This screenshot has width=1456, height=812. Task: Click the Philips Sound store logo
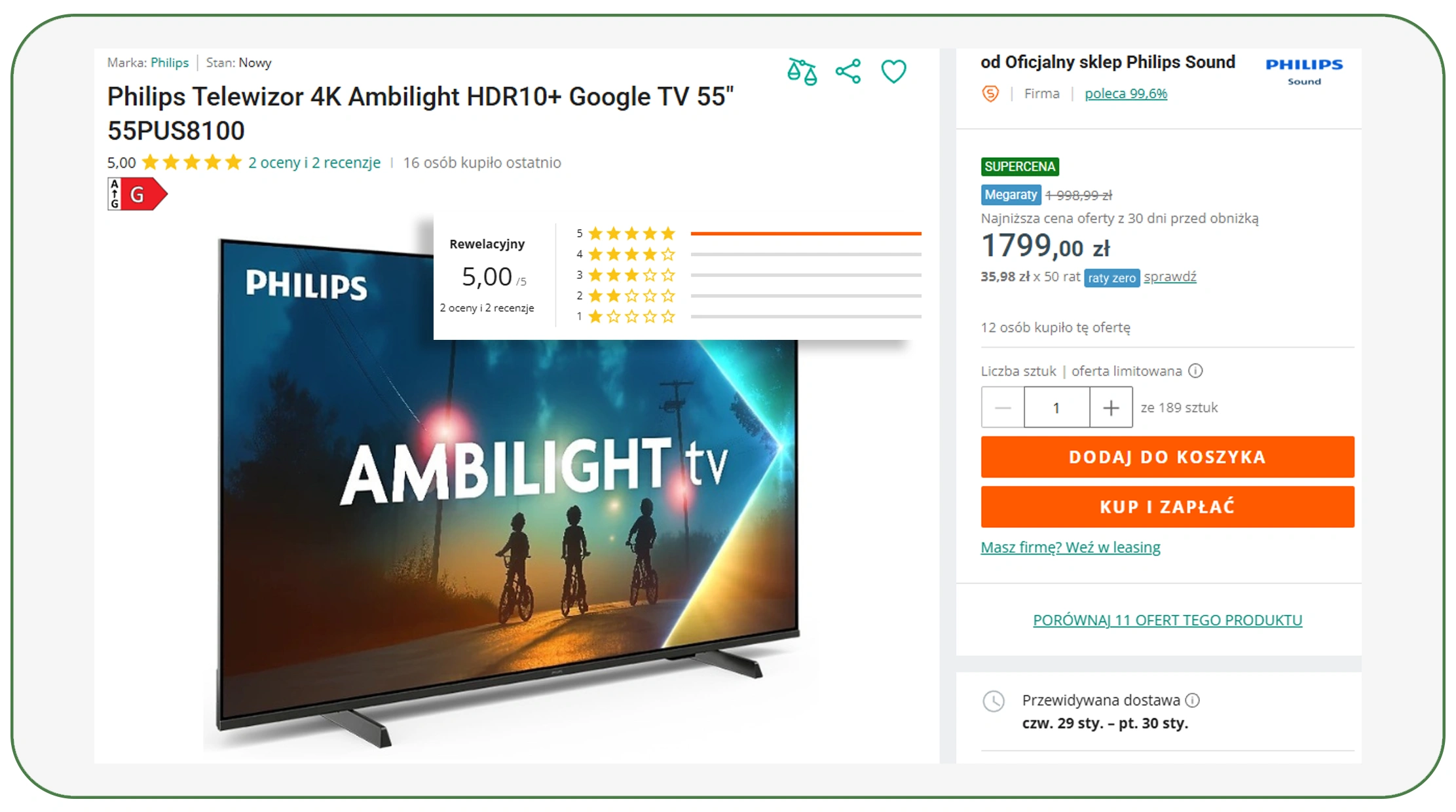[1304, 71]
